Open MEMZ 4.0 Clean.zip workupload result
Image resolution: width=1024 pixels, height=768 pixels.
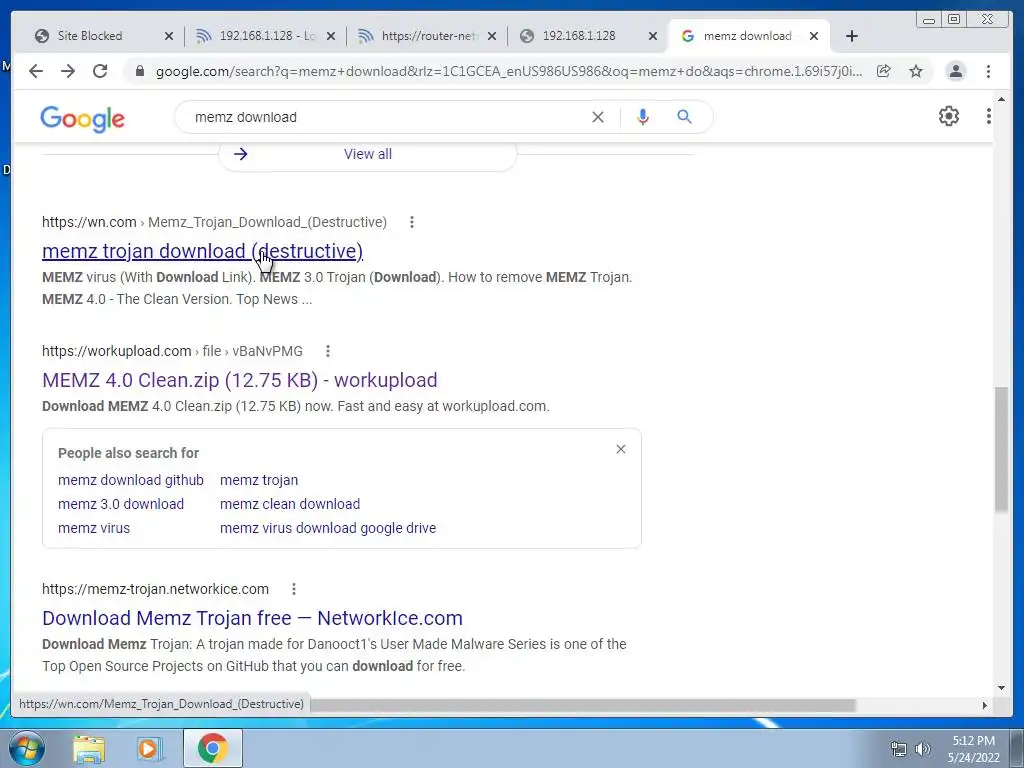coord(240,380)
